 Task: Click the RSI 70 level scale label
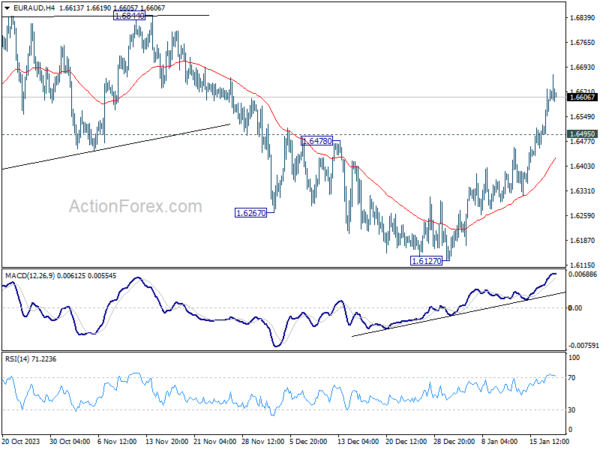(x=571, y=378)
